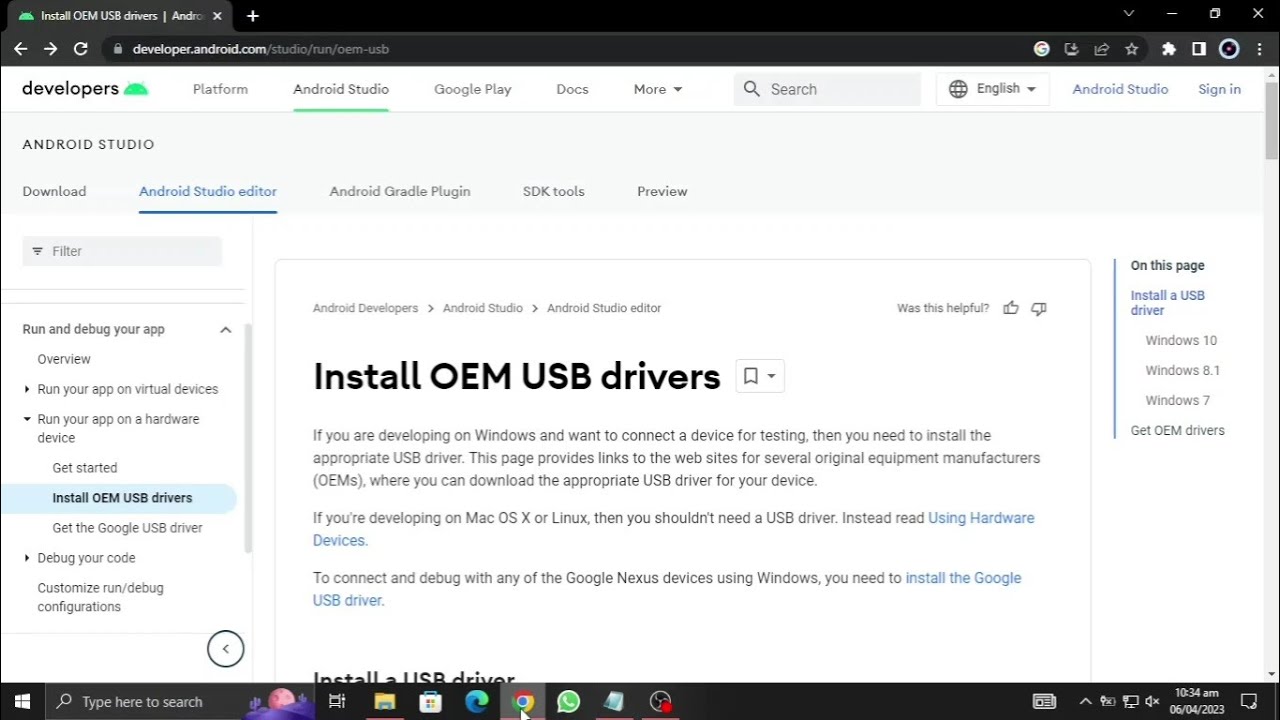The height and width of the screenshot is (720, 1280).
Task: Click the site Search box
Action: click(x=827, y=89)
